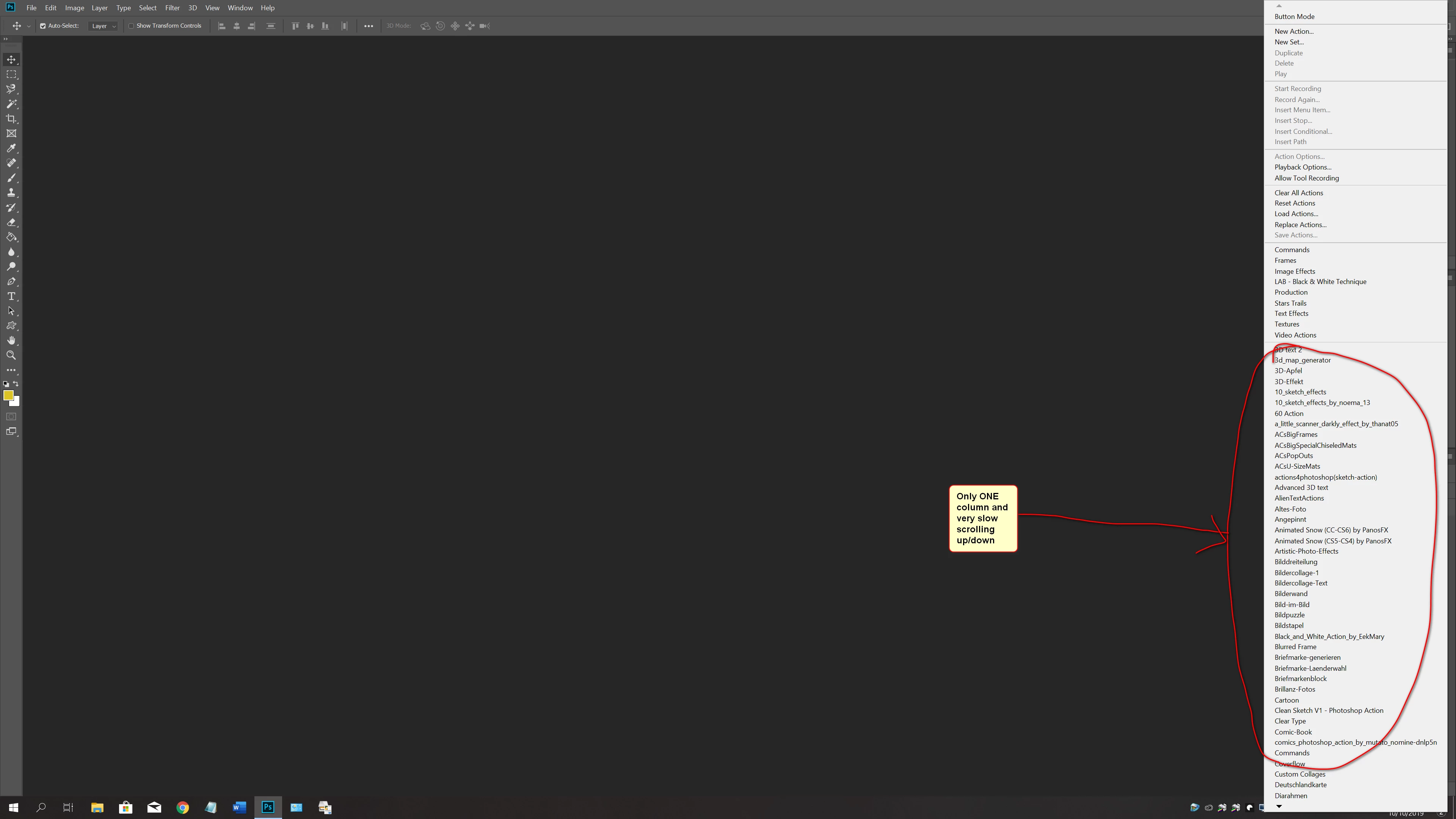1456x819 pixels.
Task: Open the Filter menu
Action: pyautogui.click(x=172, y=8)
